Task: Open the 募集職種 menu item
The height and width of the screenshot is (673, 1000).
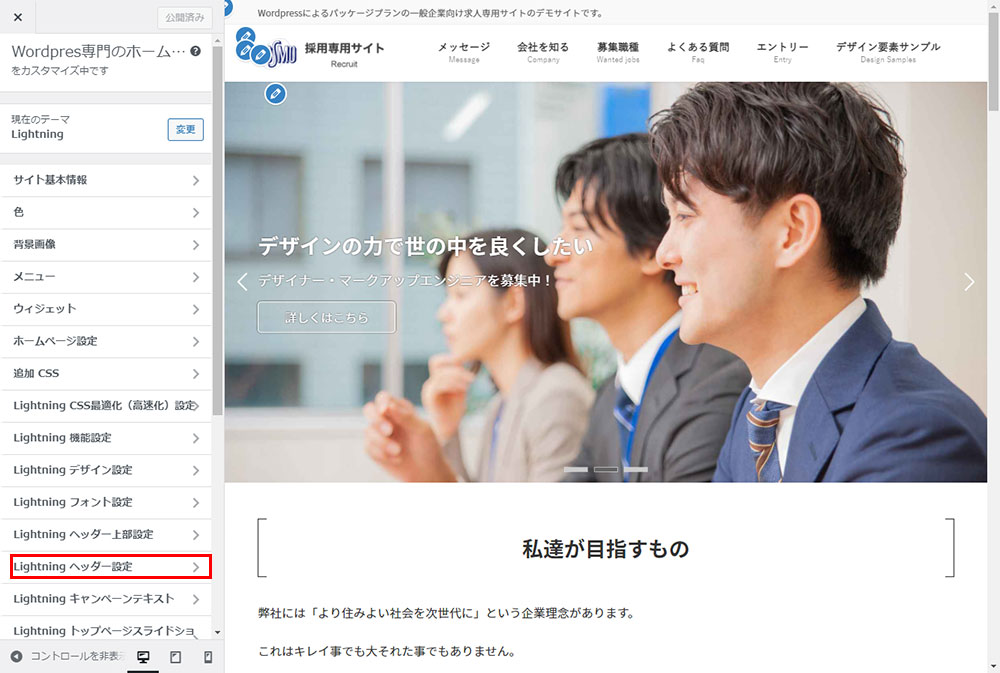Action: pos(617,51)
